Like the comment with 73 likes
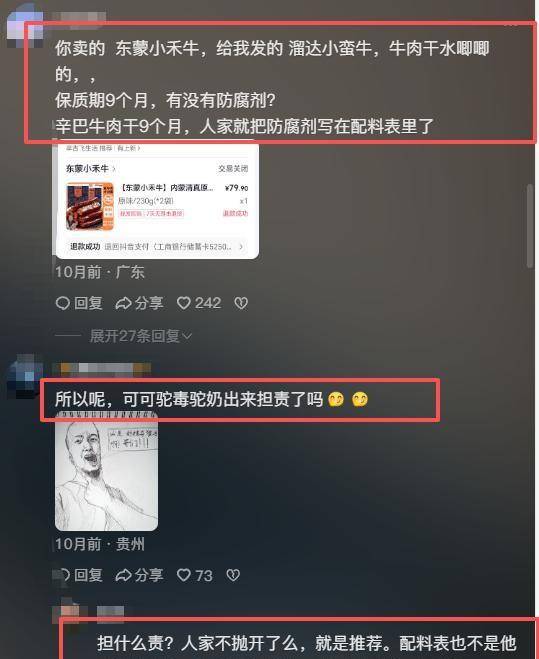The height and width of the screenshot is (659, 539). coord(195,575)
